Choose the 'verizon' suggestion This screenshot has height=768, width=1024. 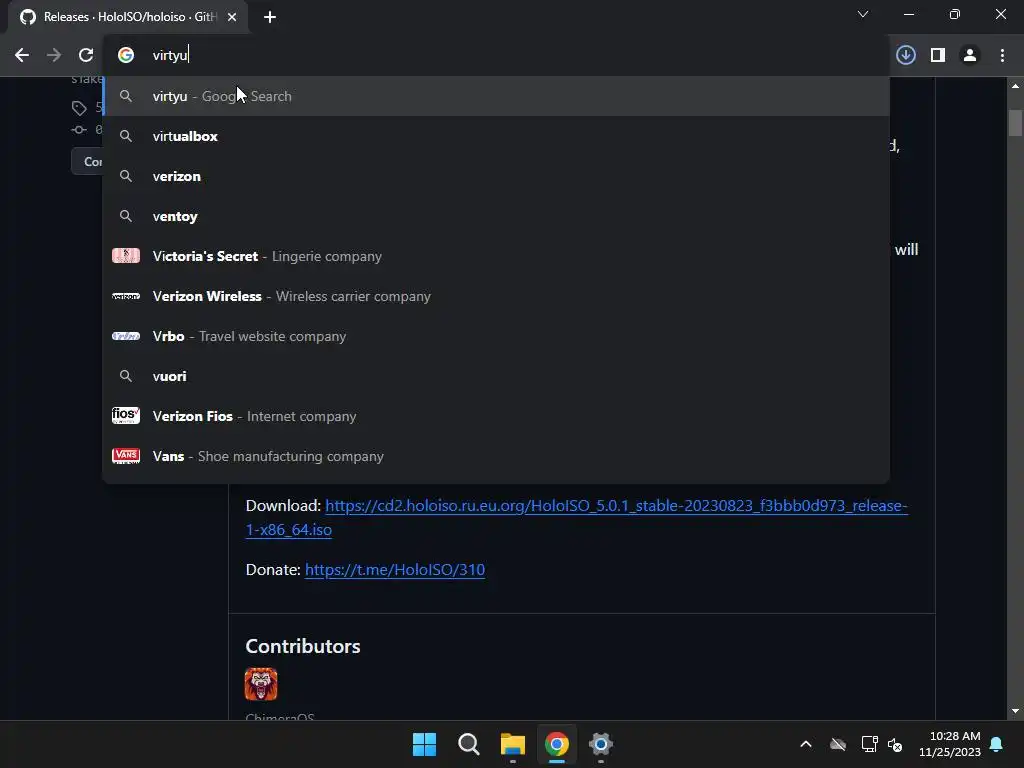tap(496, 176)
